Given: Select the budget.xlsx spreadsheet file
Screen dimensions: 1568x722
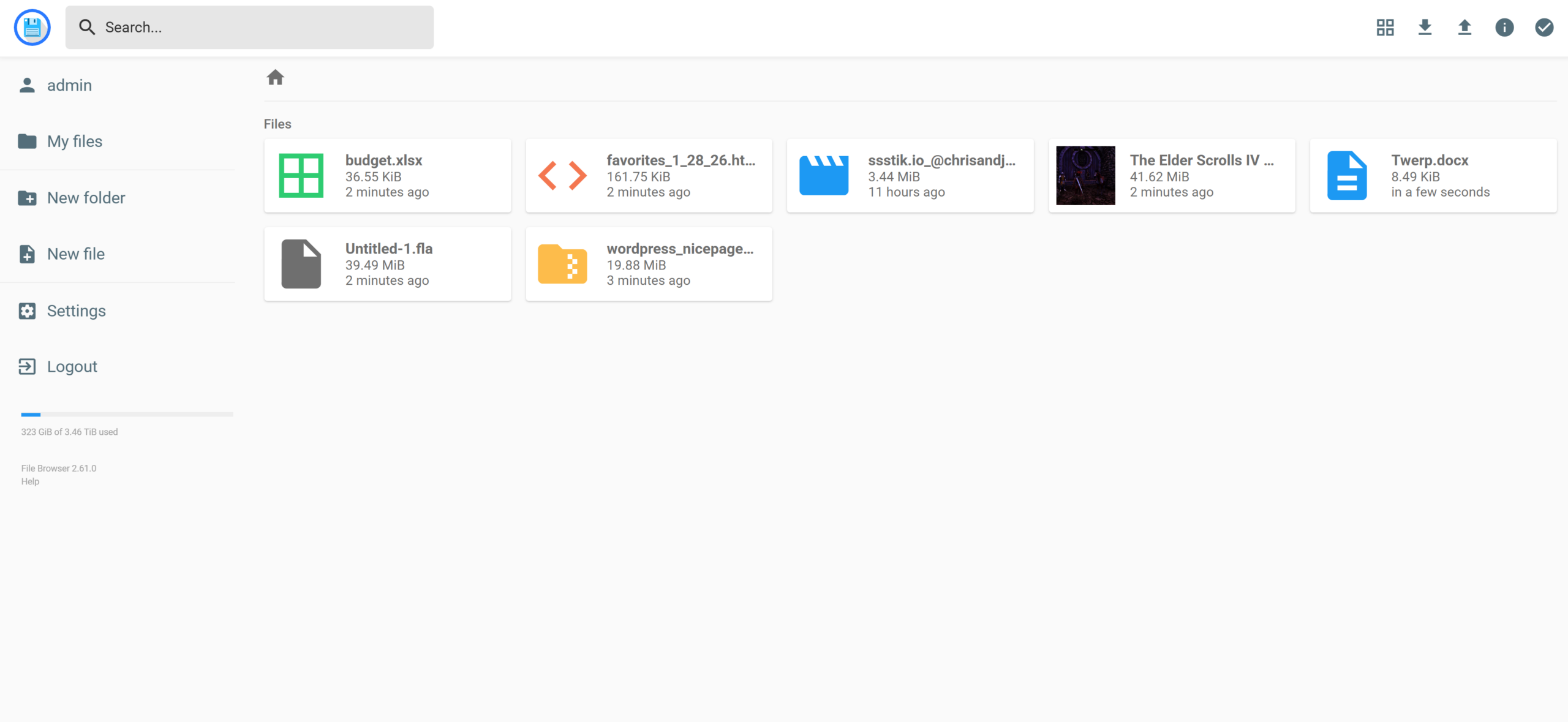Looking at the screenshot, I should [387, 176].
